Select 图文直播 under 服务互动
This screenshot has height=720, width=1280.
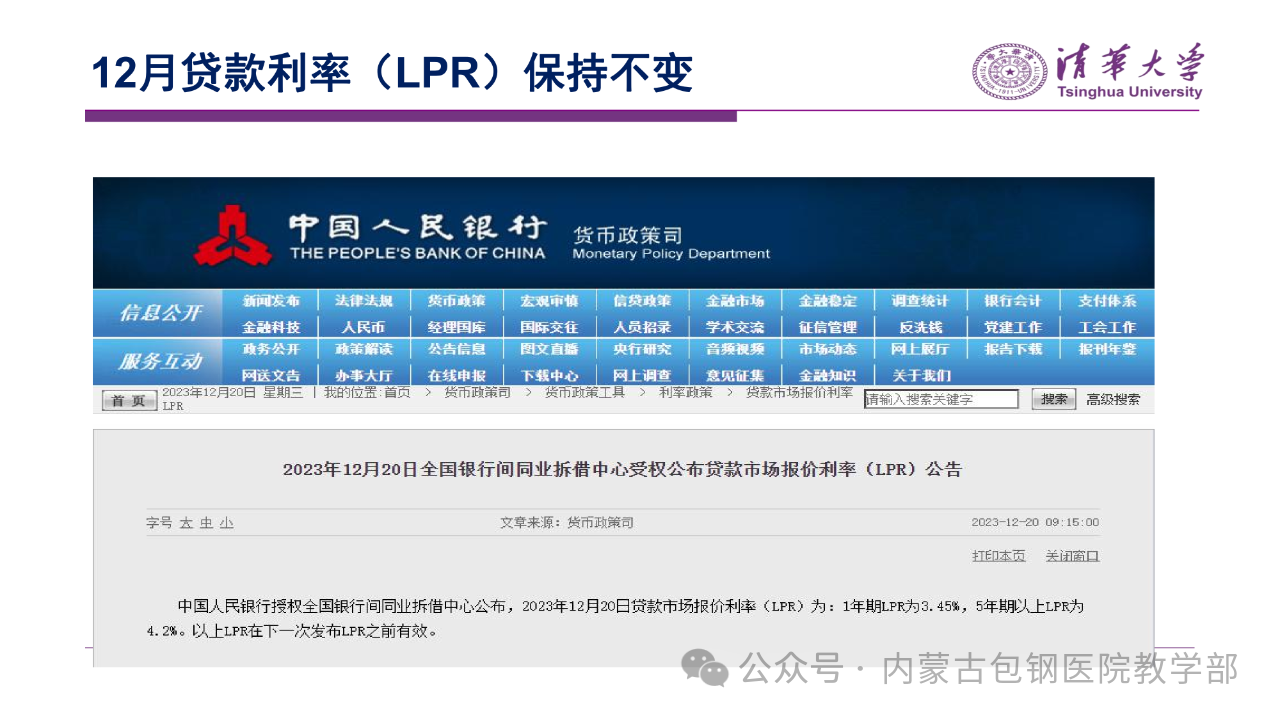tap(549, 350)
